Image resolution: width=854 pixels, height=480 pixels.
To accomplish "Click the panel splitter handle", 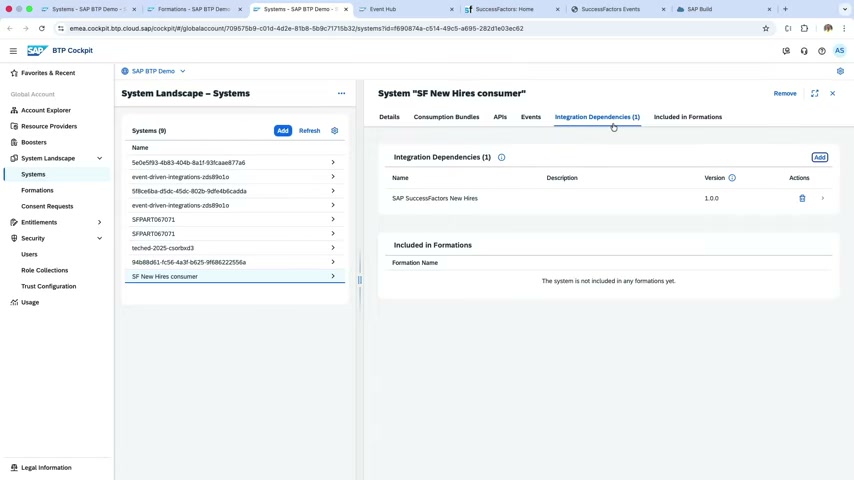I will (x=359, y=280).
